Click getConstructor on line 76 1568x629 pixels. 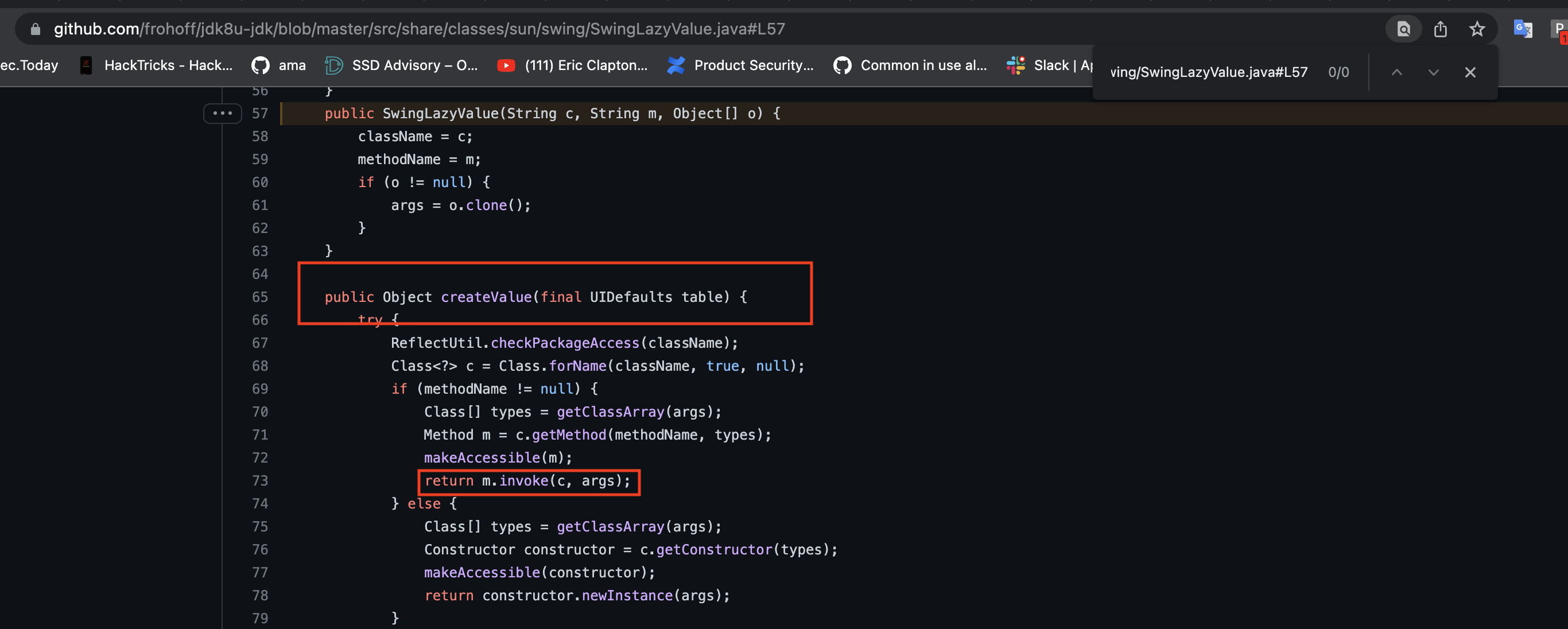[714, 549]
